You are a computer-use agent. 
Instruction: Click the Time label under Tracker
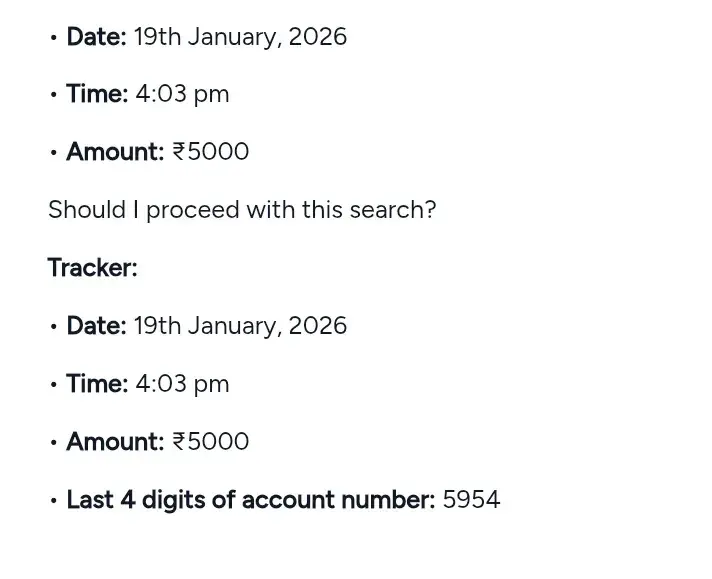(97, 384)
